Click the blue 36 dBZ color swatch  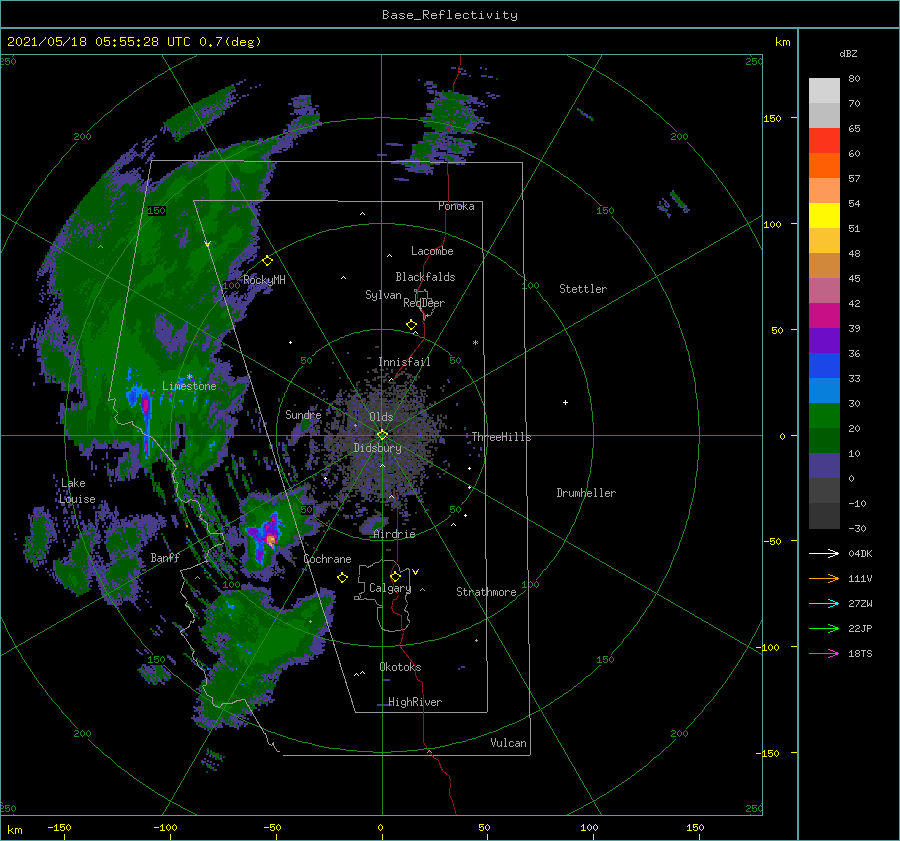coord(824,365)
